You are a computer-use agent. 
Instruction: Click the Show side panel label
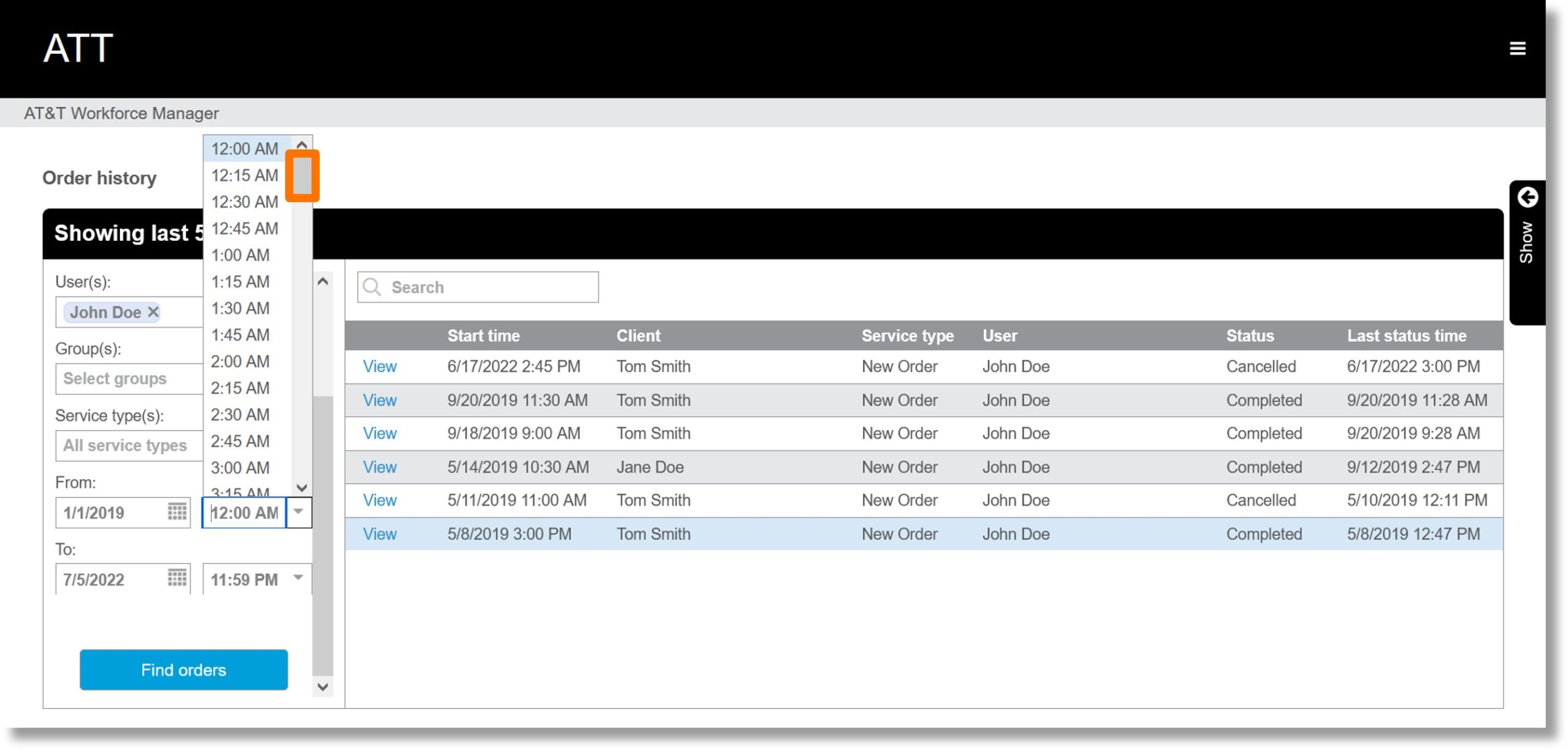(x=1526, y=243)
